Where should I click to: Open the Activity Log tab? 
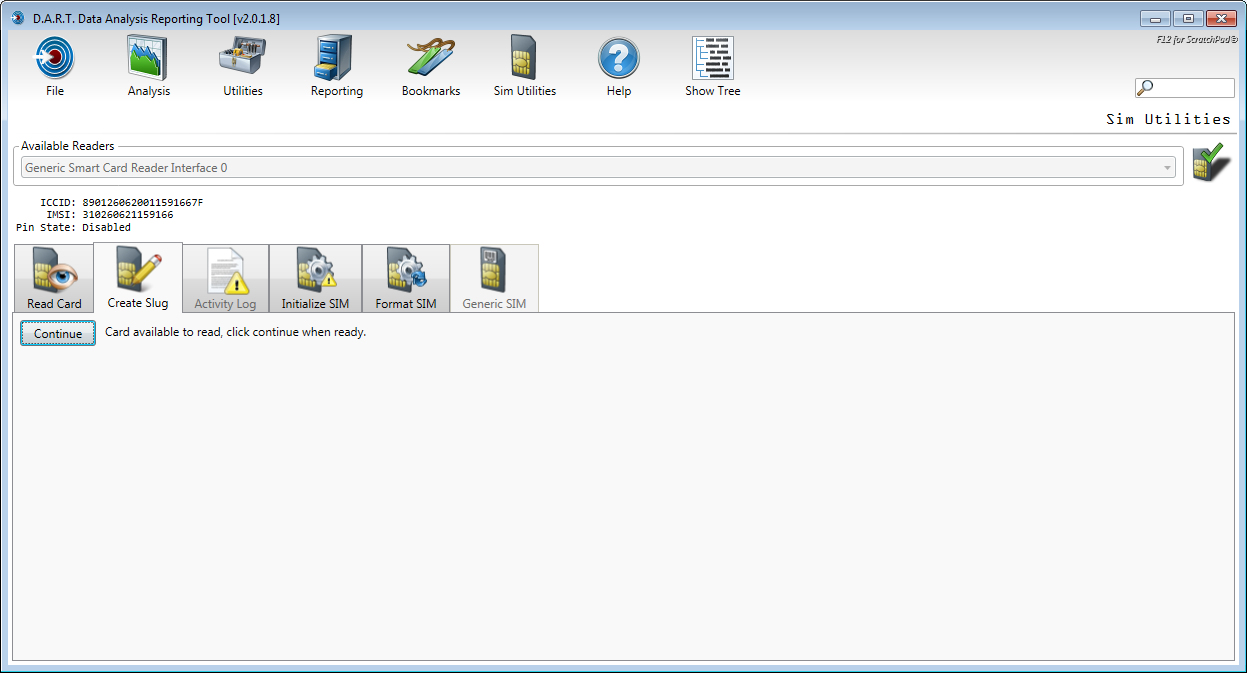point(225,278)
